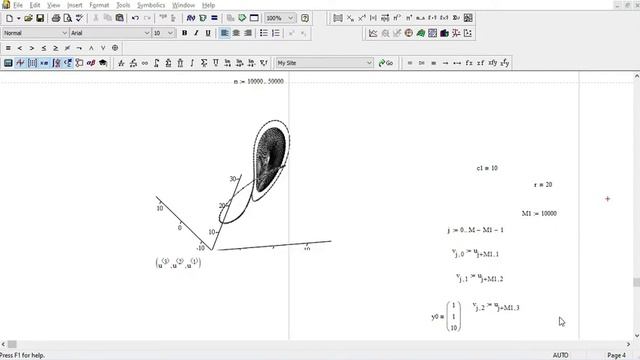Paste from clipboard
Image resolution: width=640 pixels, height=360 pixels.
(120, 18)
